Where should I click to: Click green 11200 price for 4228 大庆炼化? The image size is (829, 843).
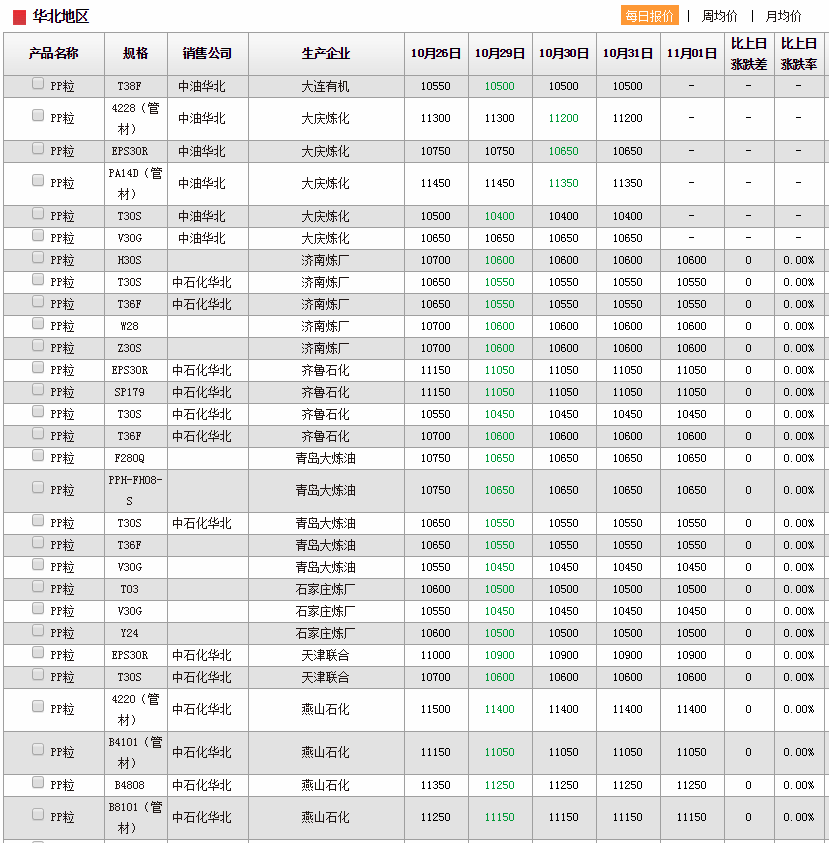pos(563,118)
